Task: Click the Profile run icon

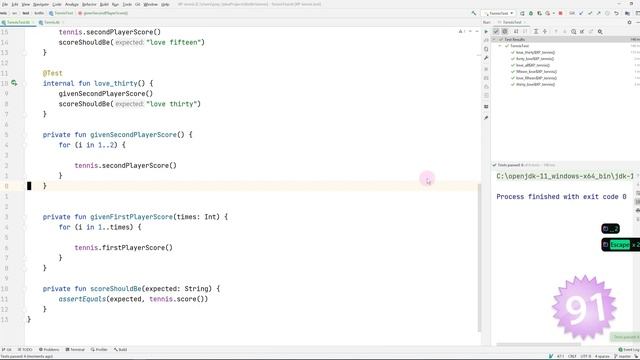Action: (x=549, y=13)
